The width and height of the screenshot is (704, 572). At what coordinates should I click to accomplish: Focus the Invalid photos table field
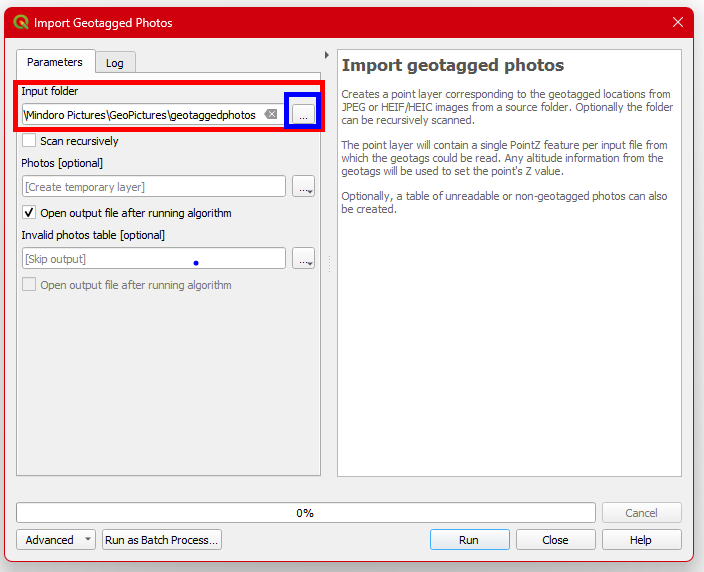point(153,259)
